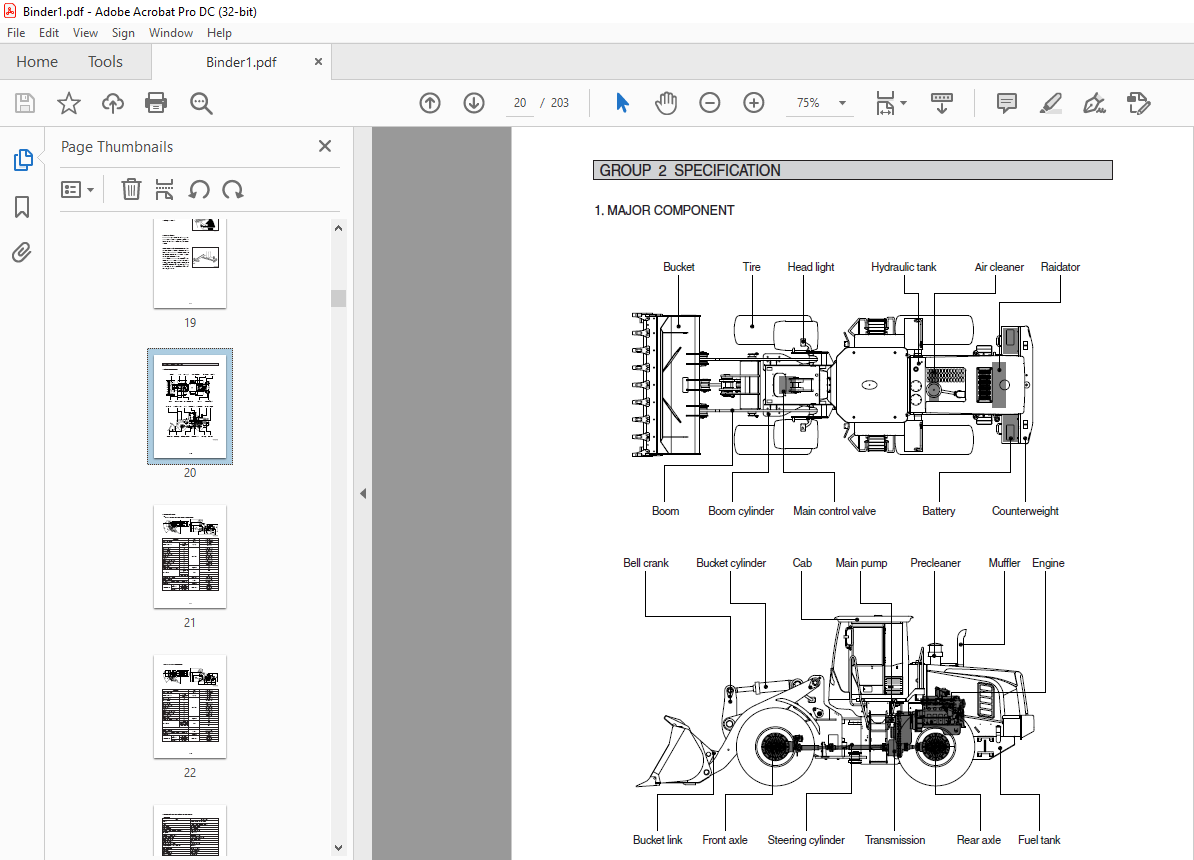Screen dimensions: 1194x860
Task: Switch to the Home tab
Action: tap(37, 62)
